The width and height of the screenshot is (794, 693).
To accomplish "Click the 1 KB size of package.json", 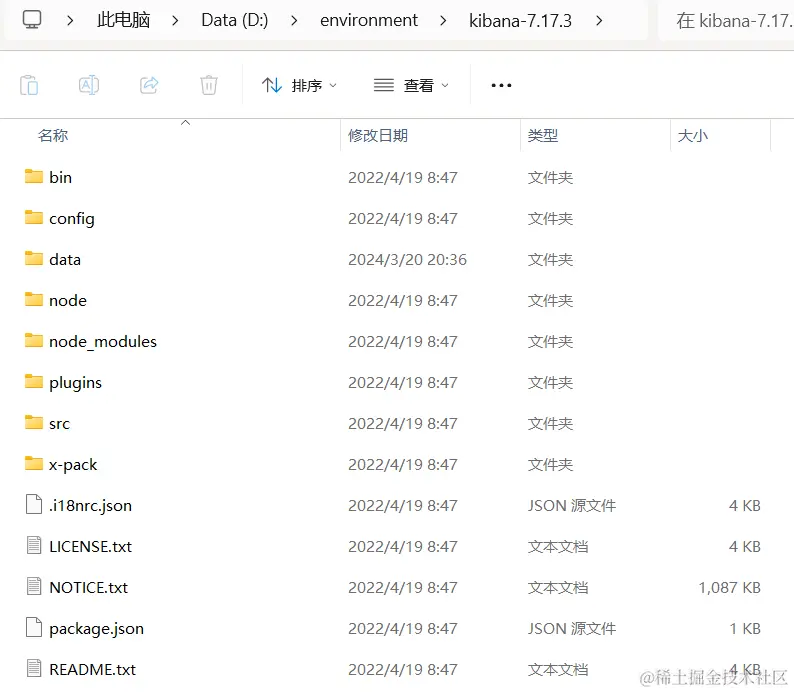I will [x=745, y=629].
